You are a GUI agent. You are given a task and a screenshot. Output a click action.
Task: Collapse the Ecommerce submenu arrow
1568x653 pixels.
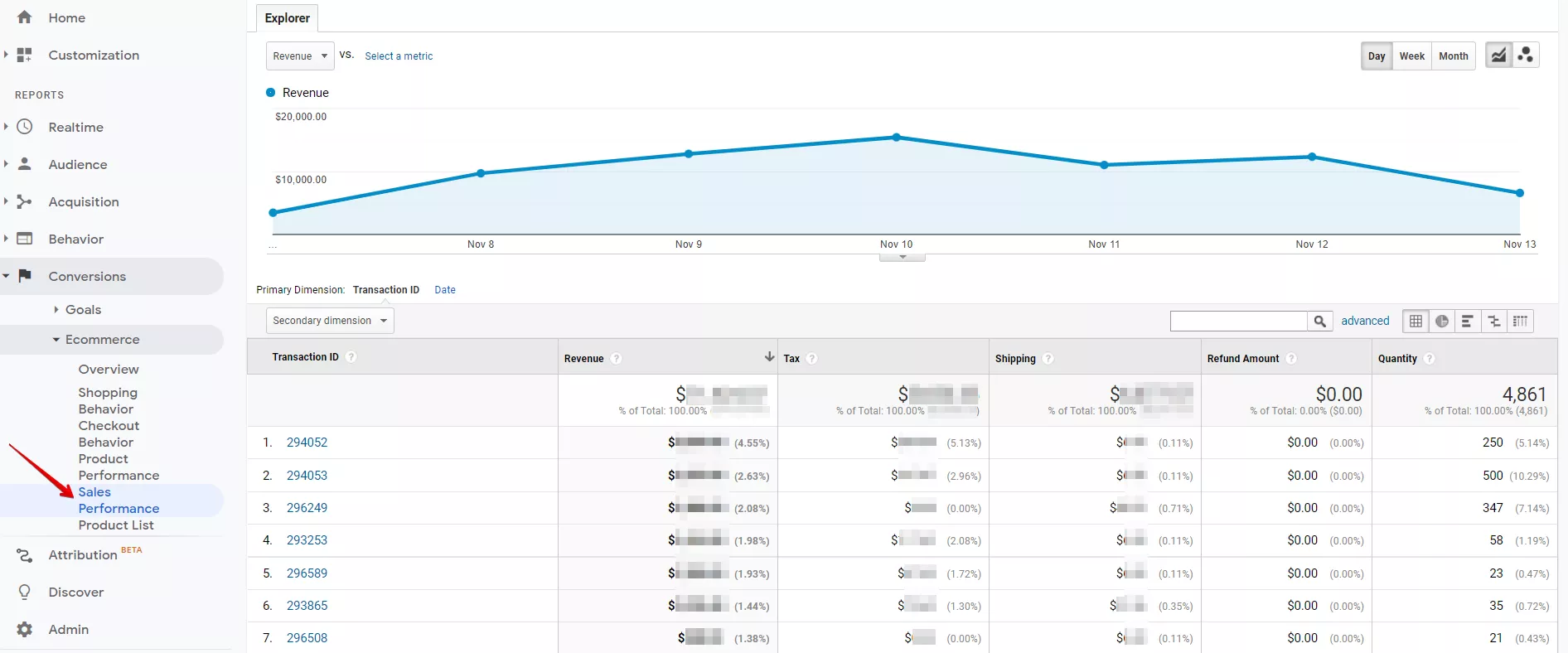pos(56,340)
